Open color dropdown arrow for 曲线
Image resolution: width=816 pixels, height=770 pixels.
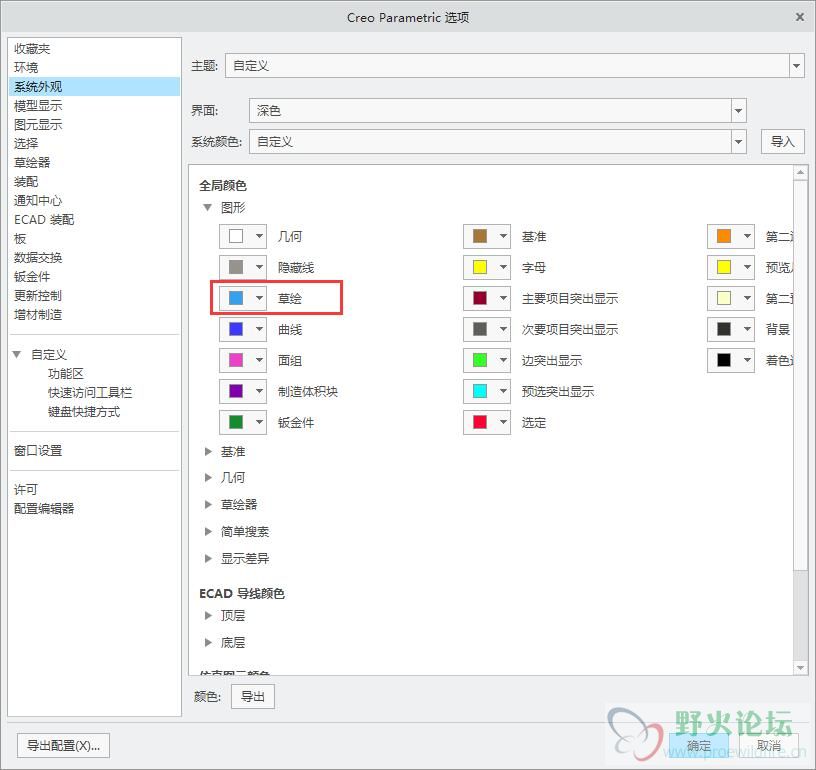coord(259,329)
